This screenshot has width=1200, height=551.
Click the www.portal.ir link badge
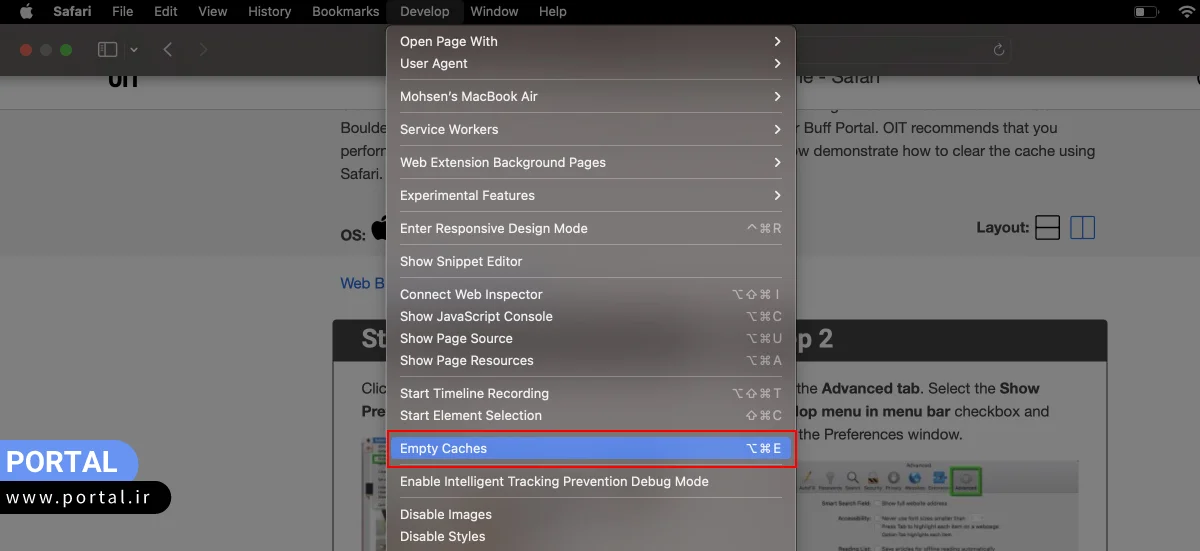point(84,498)
